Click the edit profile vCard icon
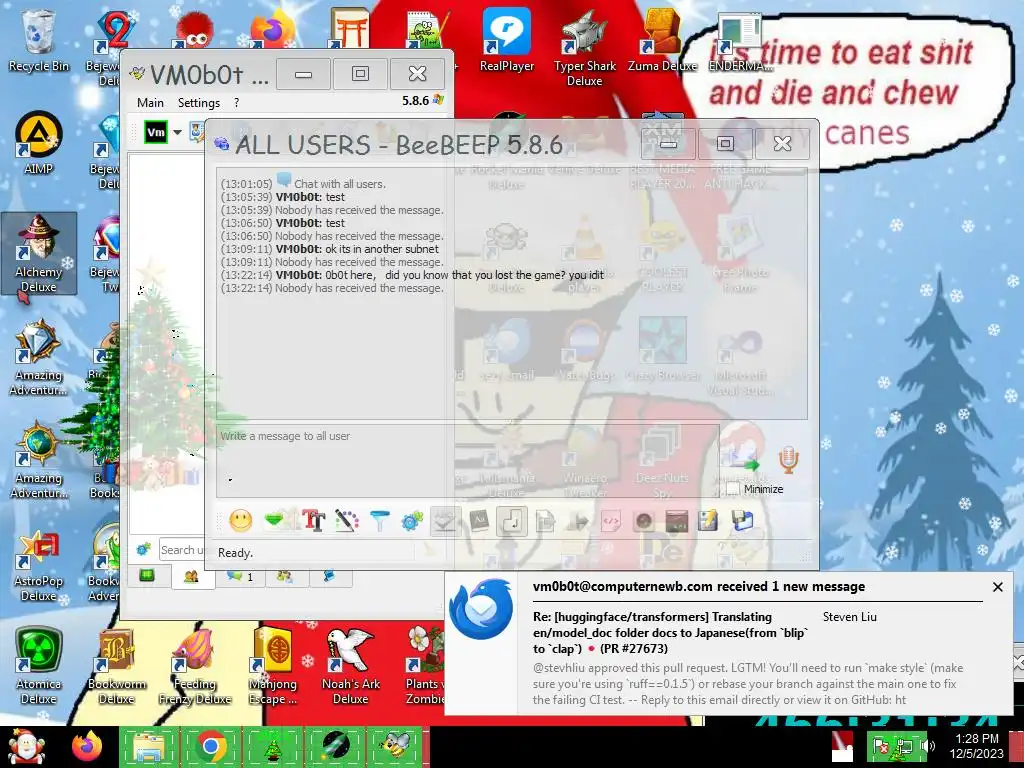Screen dimensions: 1024x768 pyautogui.click(x=197, y=132)
